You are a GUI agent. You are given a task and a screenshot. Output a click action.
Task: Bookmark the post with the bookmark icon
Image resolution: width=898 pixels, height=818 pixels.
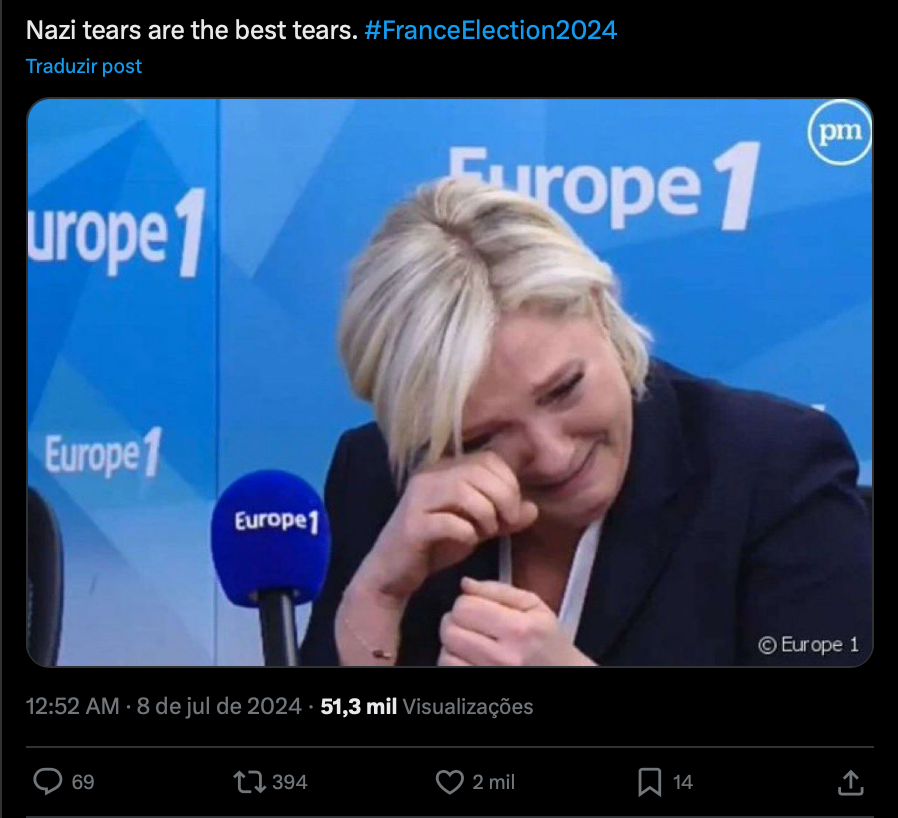click(650, 782)
